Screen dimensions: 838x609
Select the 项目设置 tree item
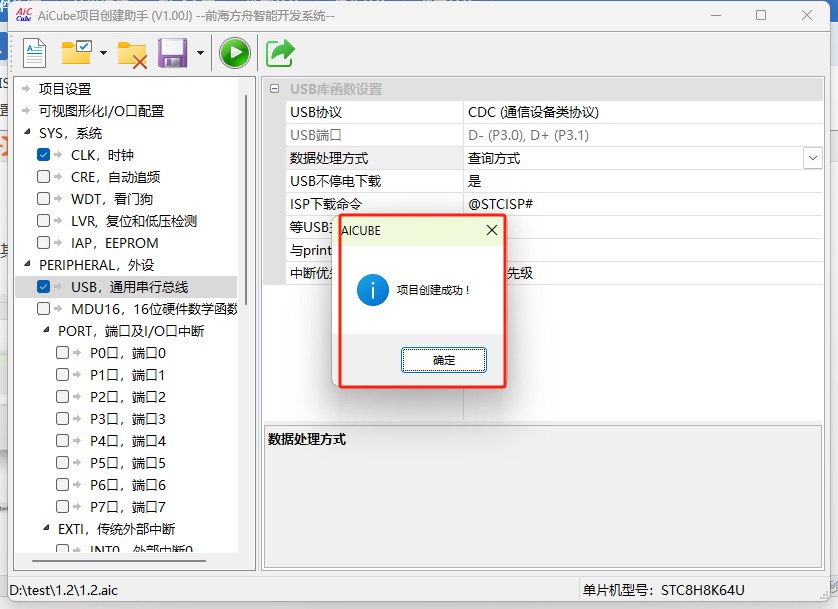point(65,89)
